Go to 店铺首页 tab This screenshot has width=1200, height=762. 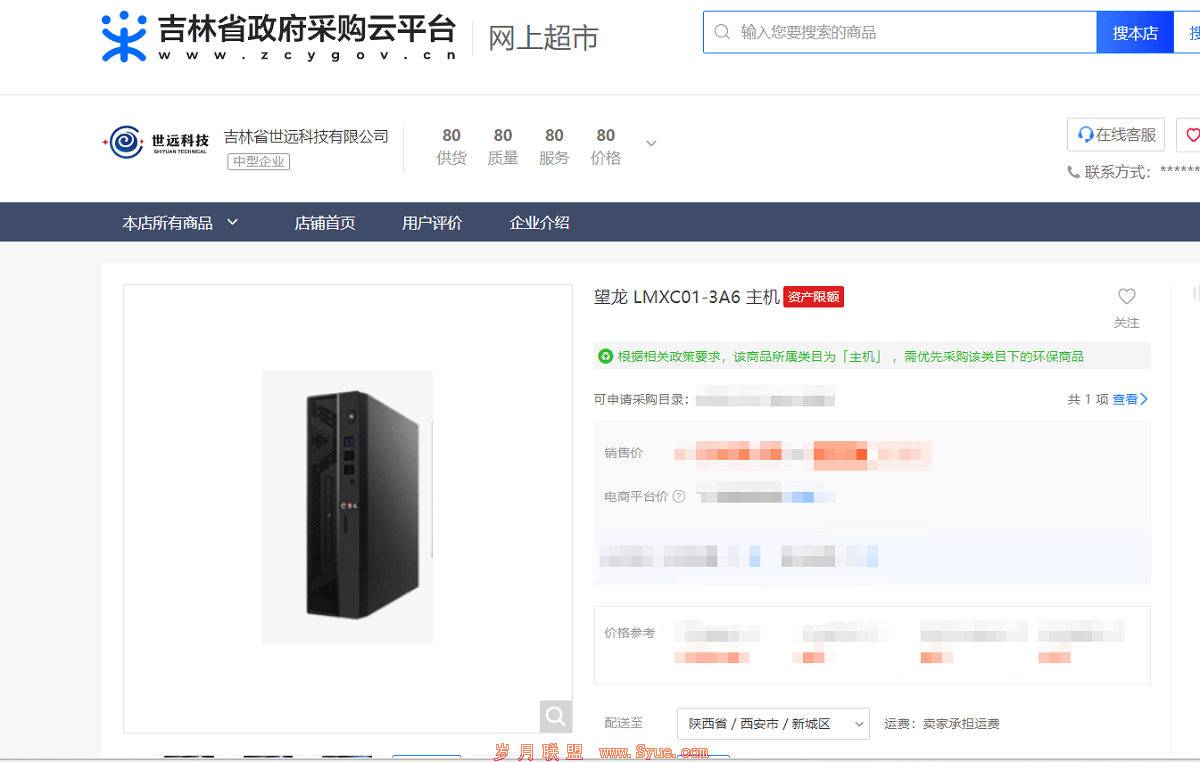point(325,223)
